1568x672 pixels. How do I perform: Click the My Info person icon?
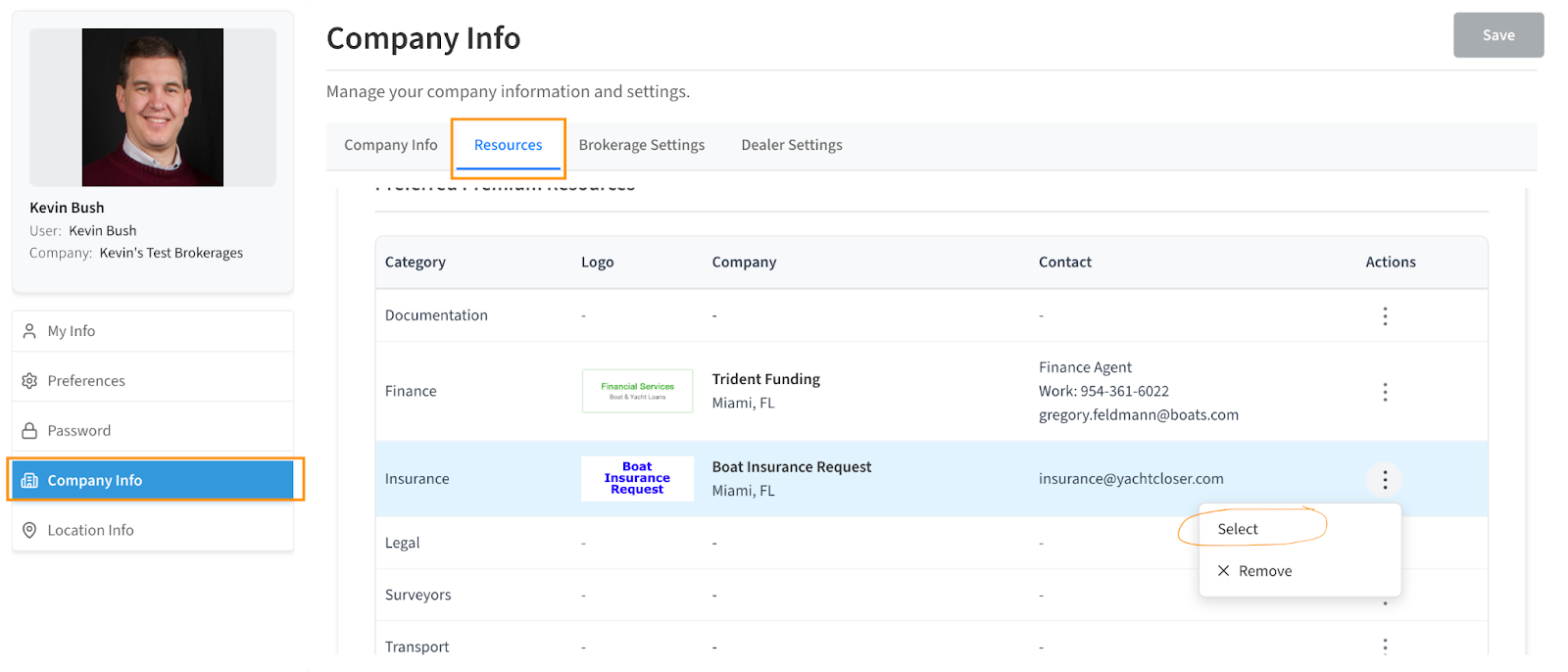point(29,331)
